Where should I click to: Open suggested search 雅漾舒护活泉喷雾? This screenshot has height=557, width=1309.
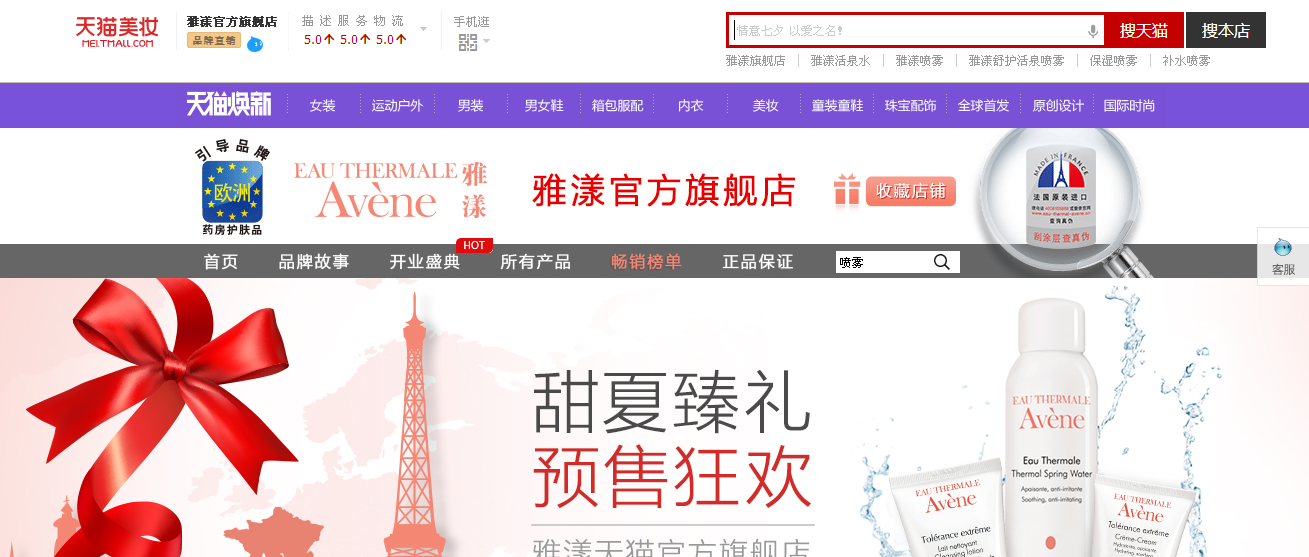coord(1016,61)
